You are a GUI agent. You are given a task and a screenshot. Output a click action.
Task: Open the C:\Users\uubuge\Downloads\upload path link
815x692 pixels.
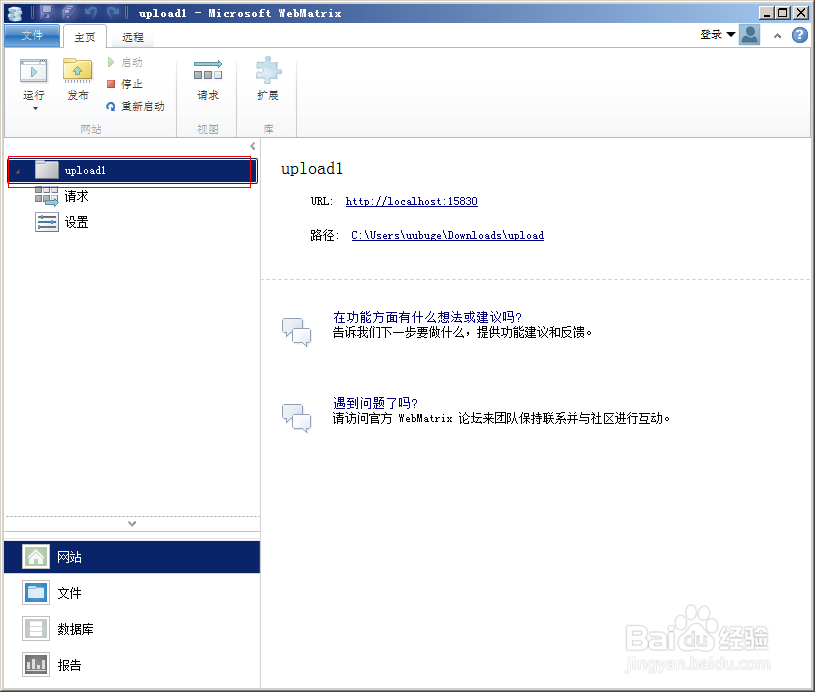448,236
